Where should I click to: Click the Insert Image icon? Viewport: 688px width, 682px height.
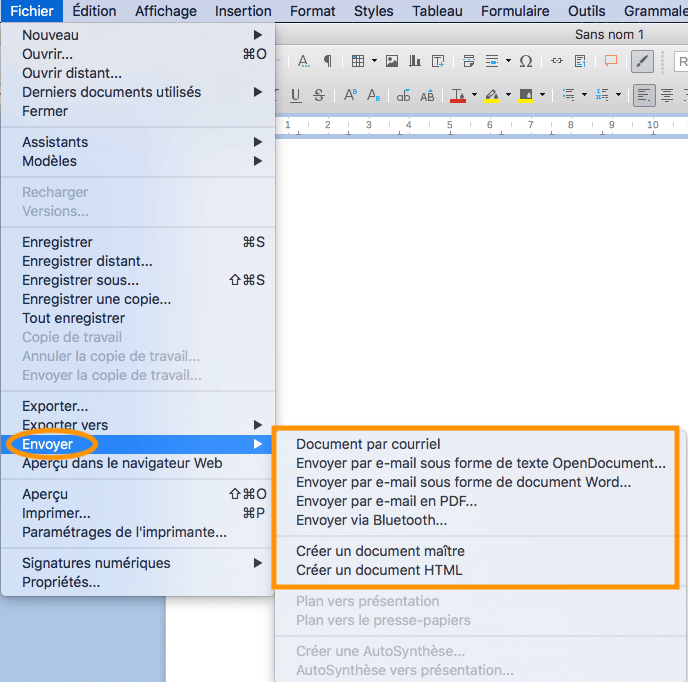392,61
